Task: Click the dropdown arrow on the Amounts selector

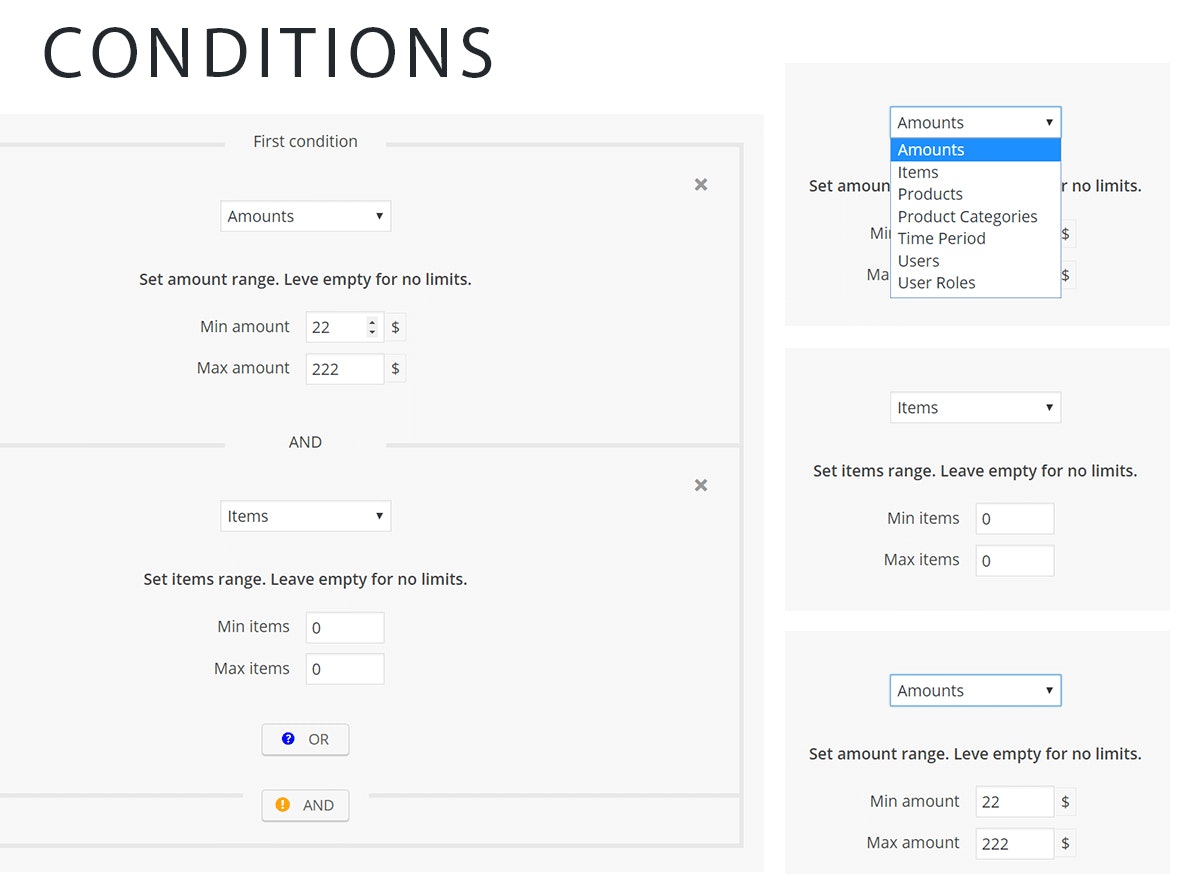Action: 379,216
